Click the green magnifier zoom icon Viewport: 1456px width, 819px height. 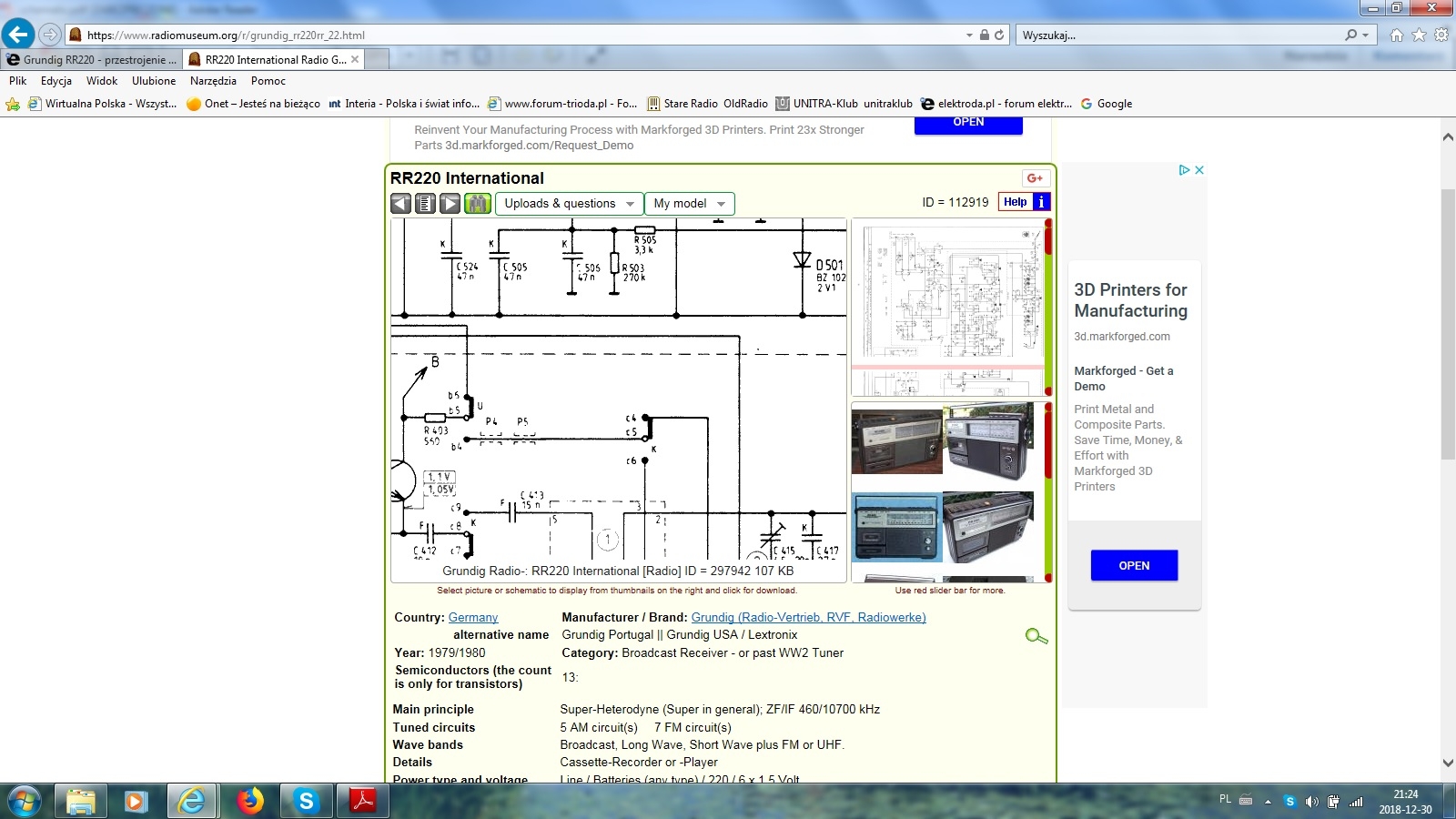click(1036, 636)
